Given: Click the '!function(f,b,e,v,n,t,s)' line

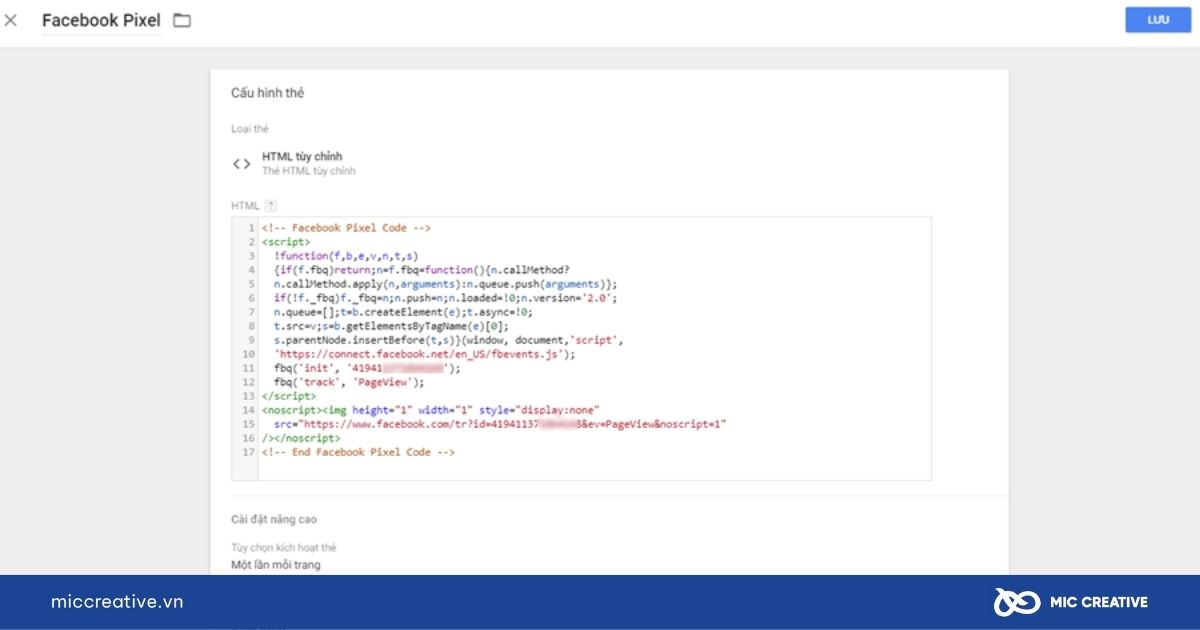Looking at the screenshot, I should (x=346, y=256).
